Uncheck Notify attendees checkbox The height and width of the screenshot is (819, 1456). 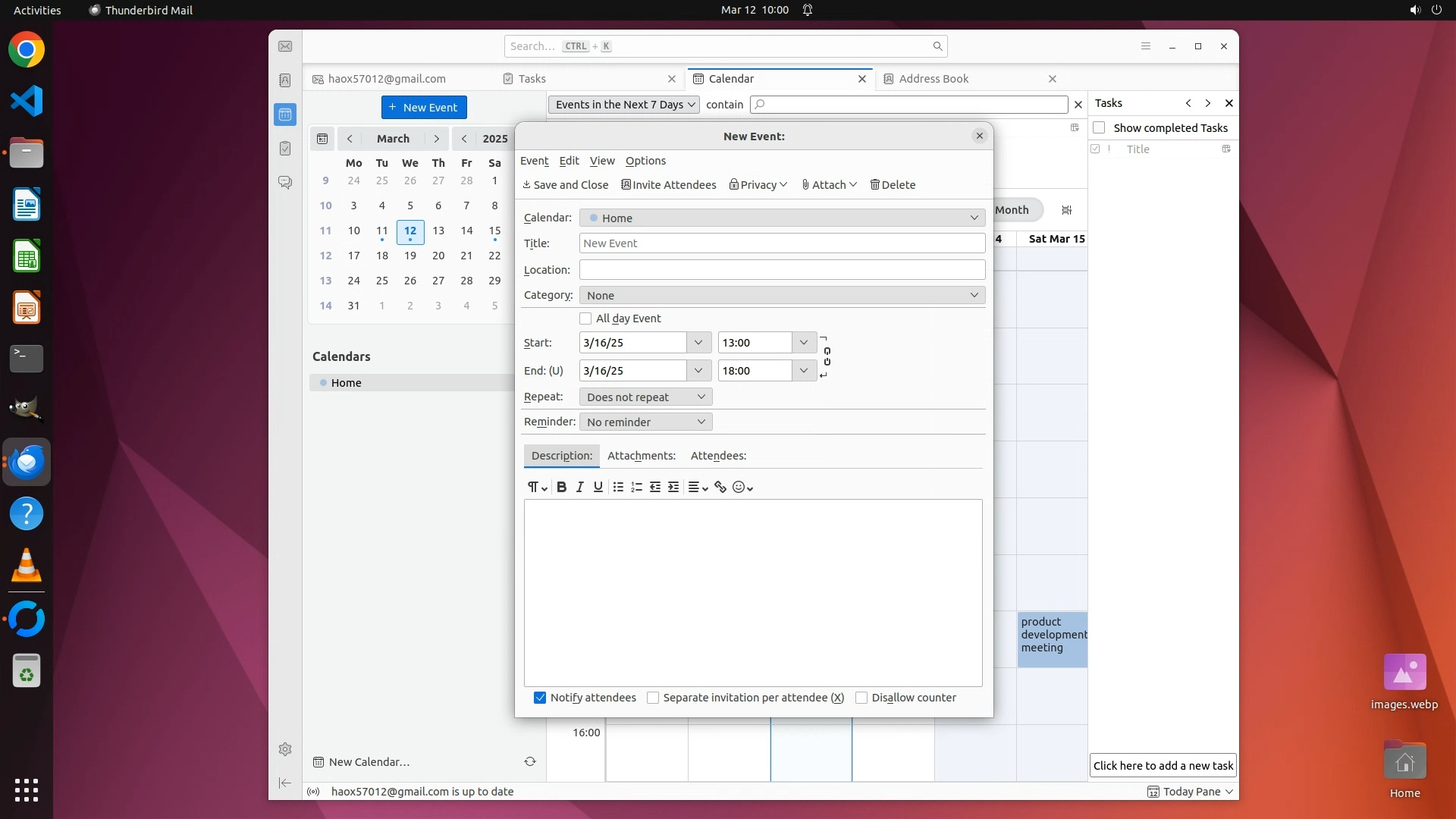pos(540,698)
